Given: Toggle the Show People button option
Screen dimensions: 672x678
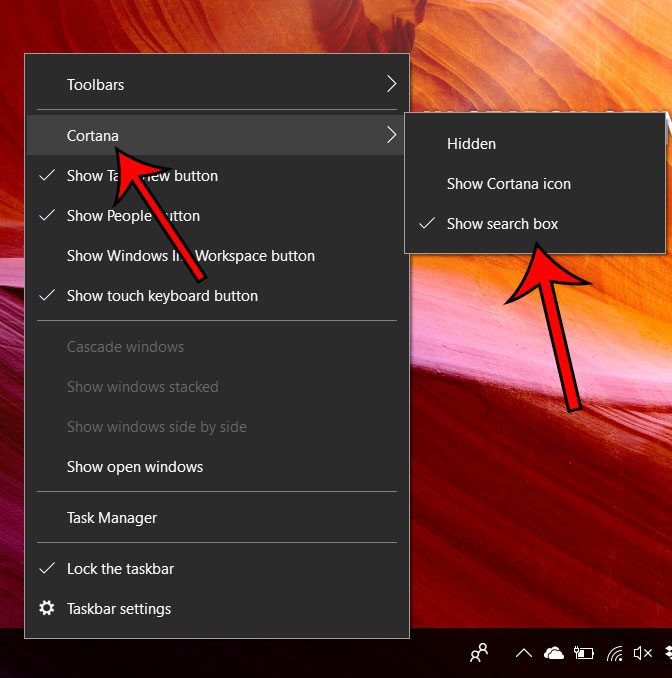Looking at the screenshot, I should (133, 216).
